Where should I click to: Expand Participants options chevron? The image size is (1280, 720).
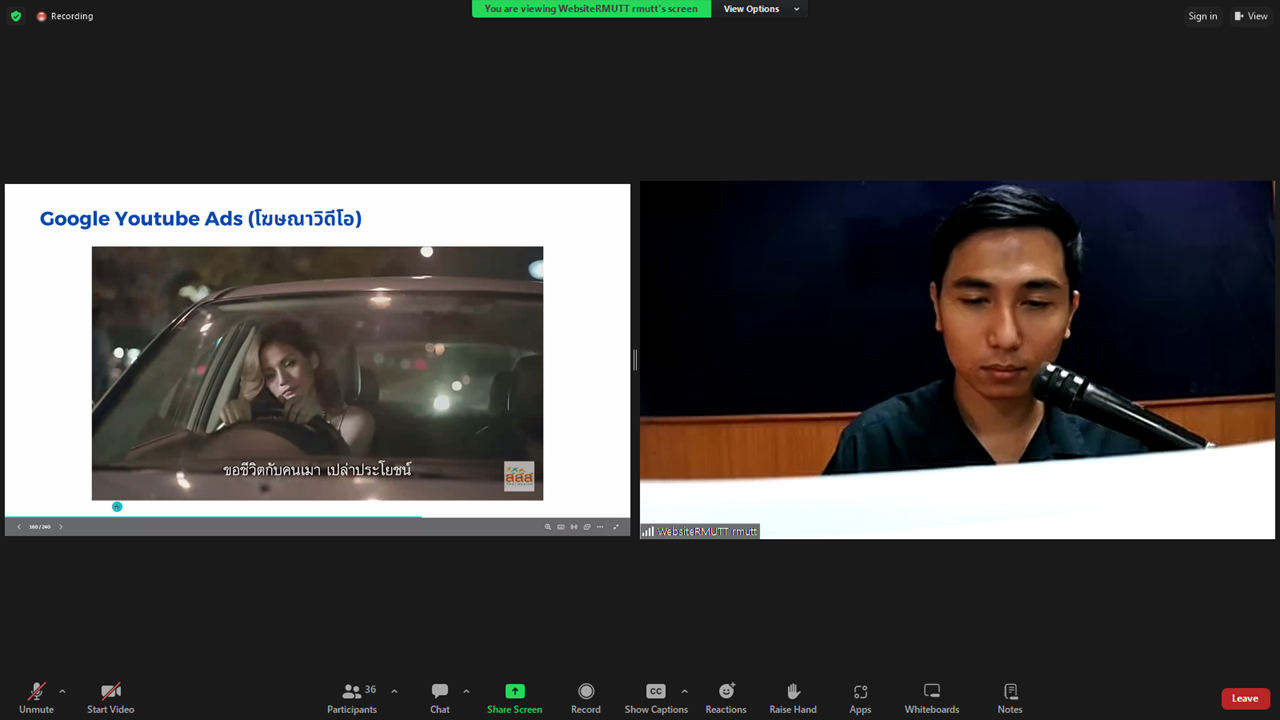tap(394, 691)
